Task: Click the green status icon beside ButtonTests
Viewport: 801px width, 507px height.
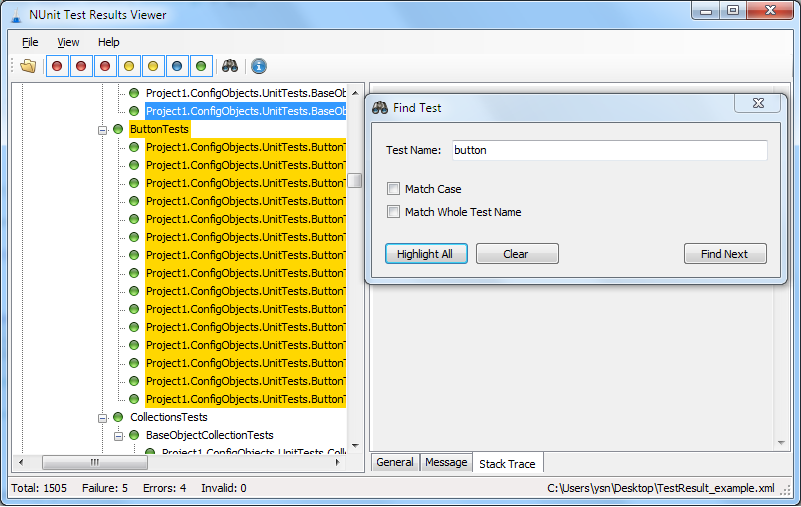Action: [x=118, y=129]
